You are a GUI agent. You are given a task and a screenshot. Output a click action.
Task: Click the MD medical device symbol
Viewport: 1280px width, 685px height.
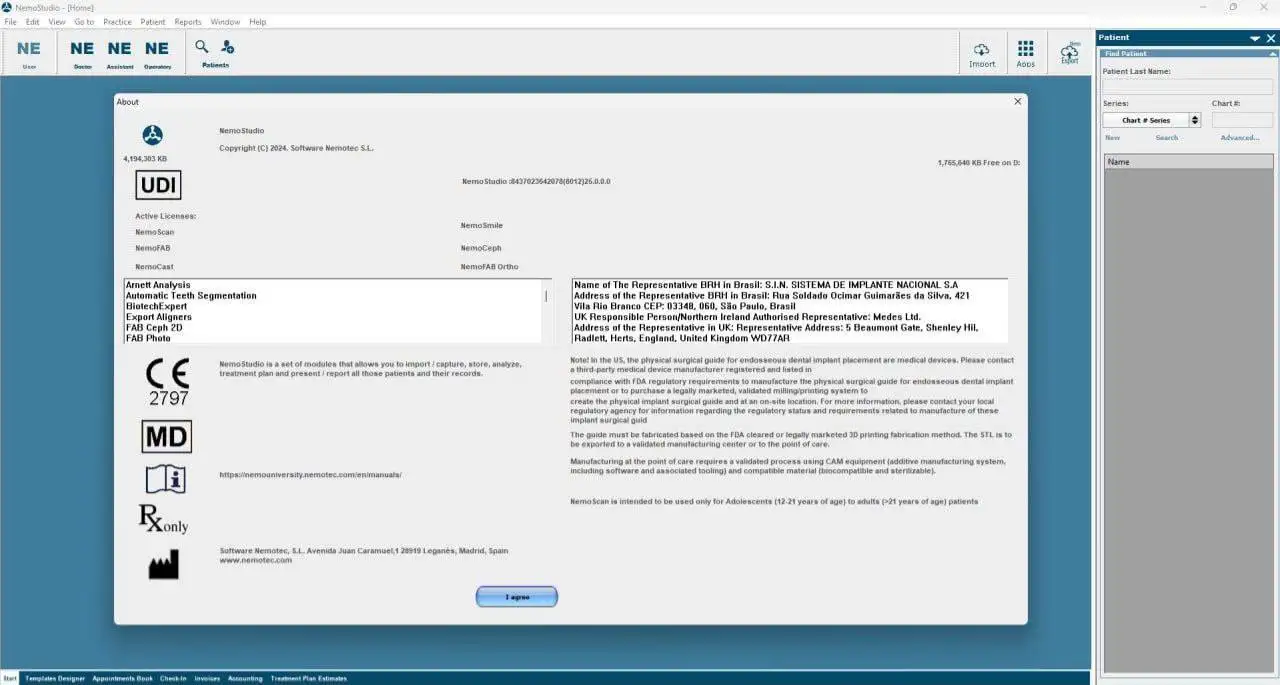[x=167, y=437]
